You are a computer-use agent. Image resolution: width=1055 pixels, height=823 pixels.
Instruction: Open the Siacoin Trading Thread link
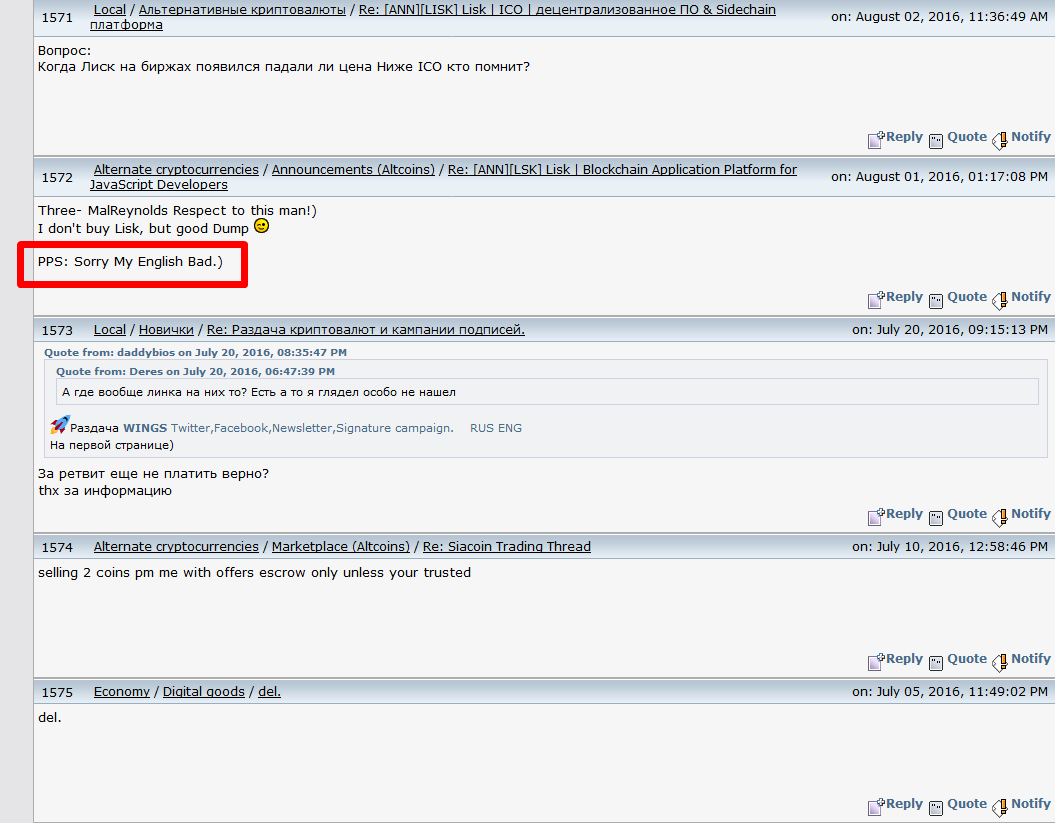507,546
